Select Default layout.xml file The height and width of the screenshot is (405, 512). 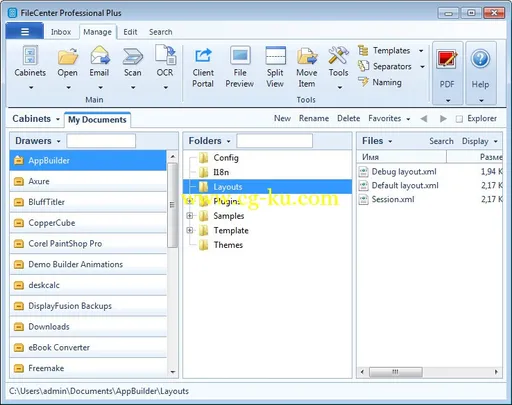click(x=405, y=186)
